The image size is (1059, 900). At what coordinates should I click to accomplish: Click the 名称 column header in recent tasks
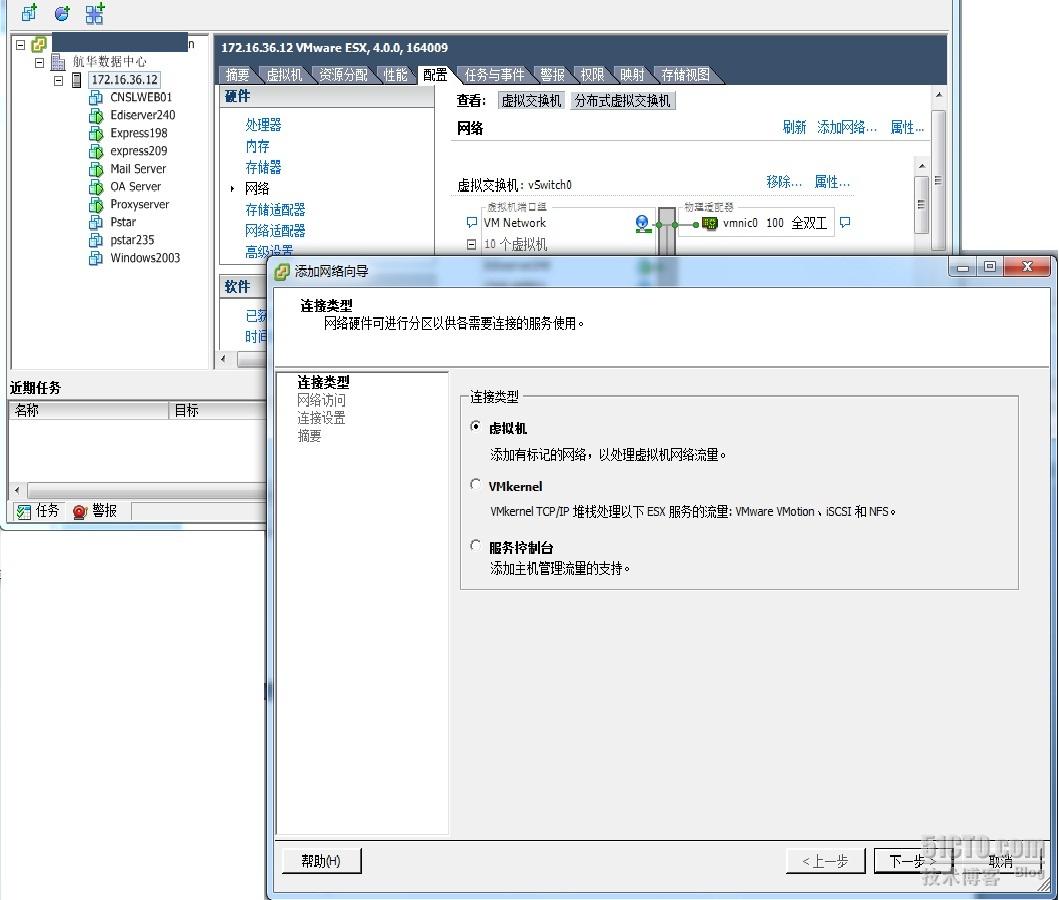pos(88,411)
